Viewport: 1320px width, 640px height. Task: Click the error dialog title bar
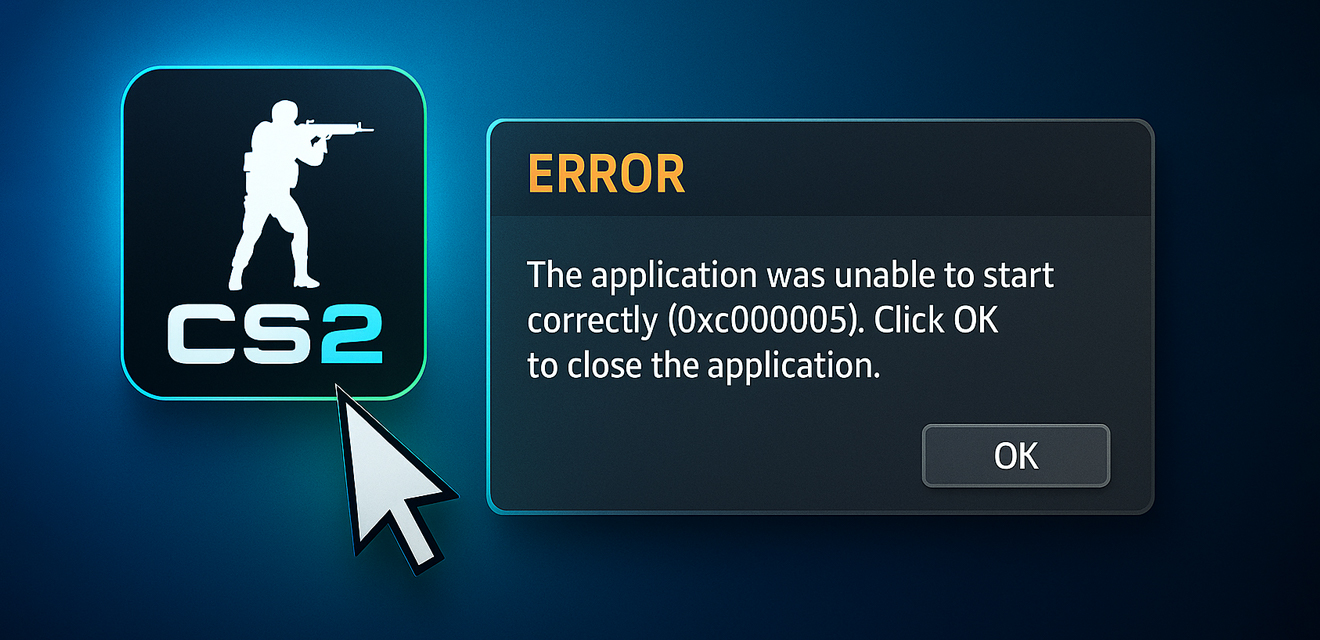pos(820,170)
